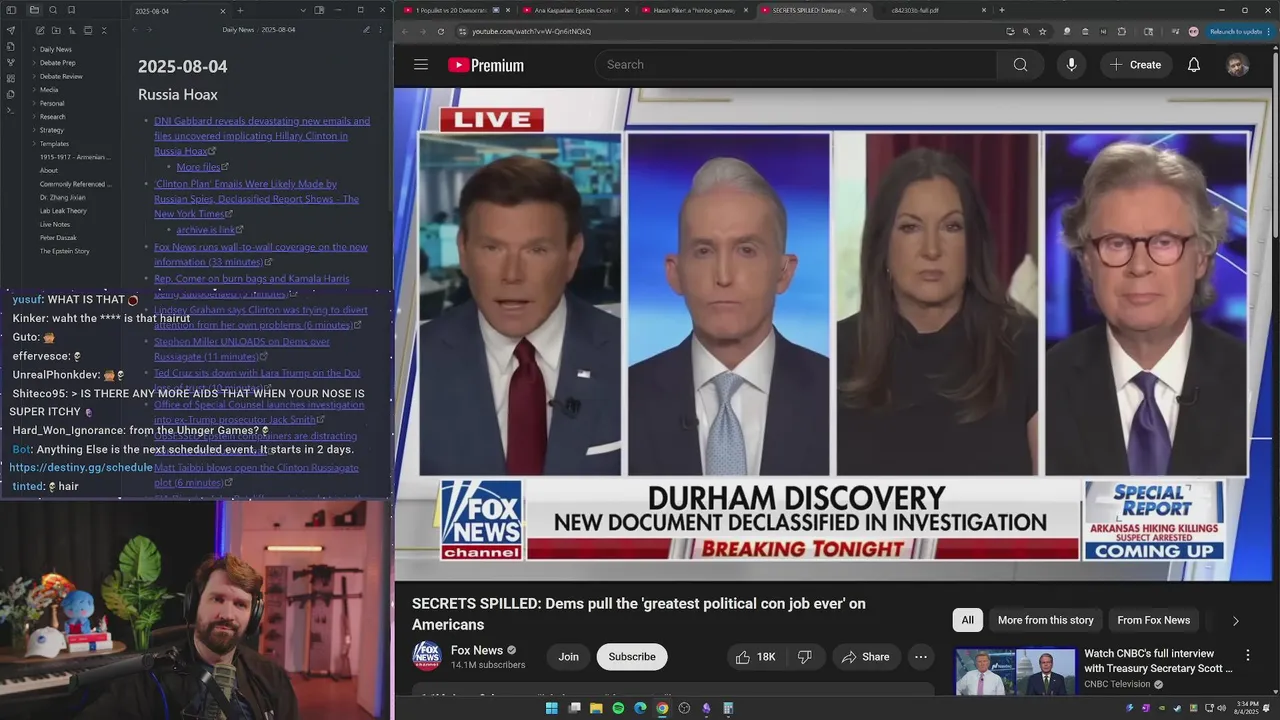Click the YouTube search field

point(796,65)
